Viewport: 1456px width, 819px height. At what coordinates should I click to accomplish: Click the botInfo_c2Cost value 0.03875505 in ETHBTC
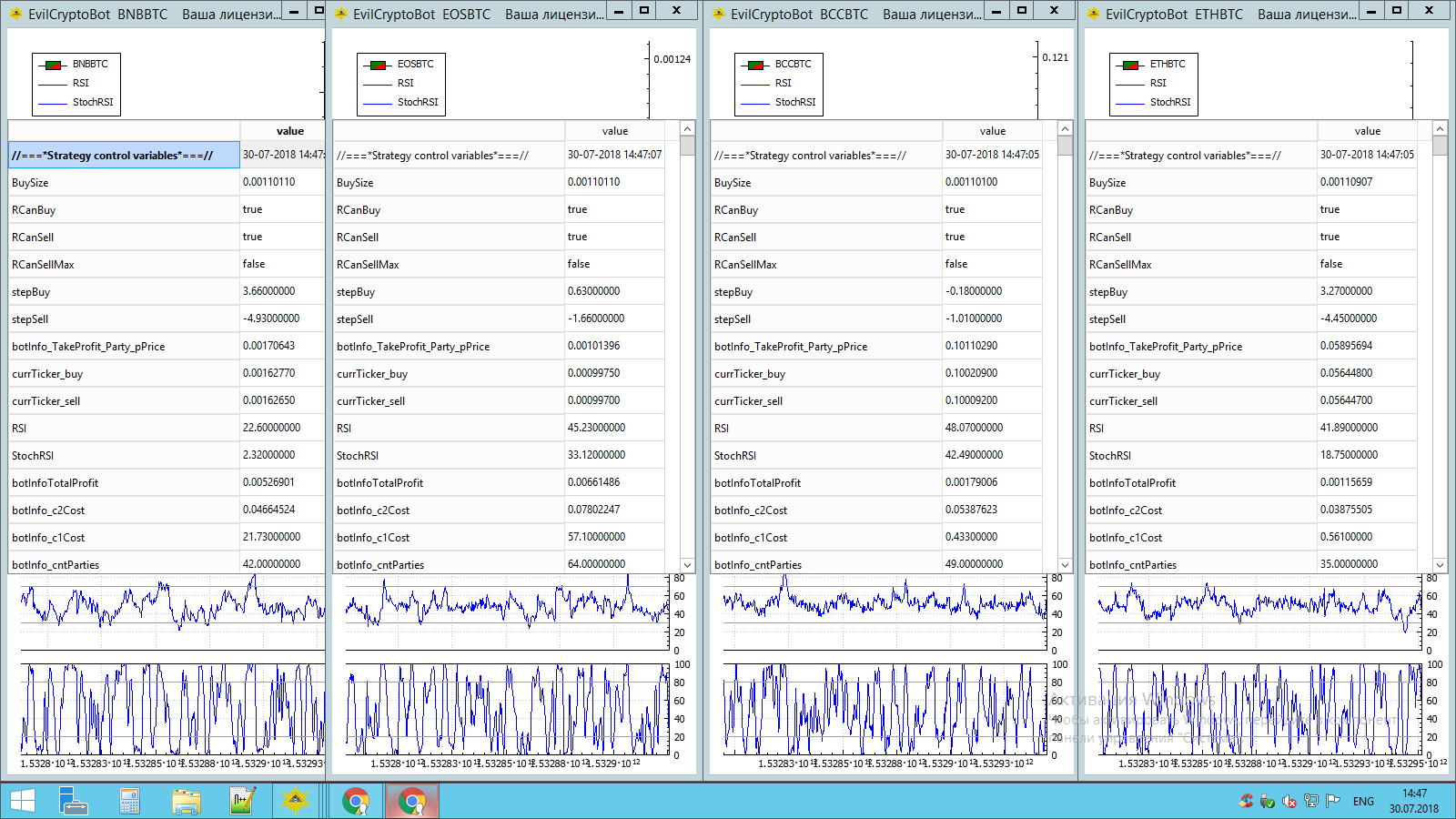pyautogui.click(x=1347, y=510)
